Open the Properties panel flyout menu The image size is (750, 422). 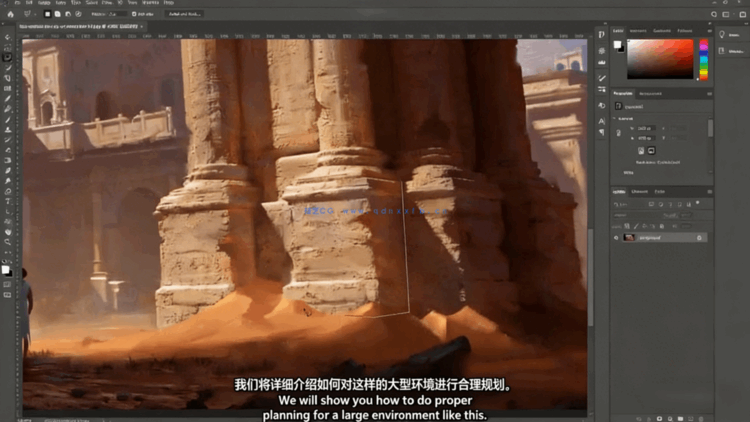tap(709, 93)
